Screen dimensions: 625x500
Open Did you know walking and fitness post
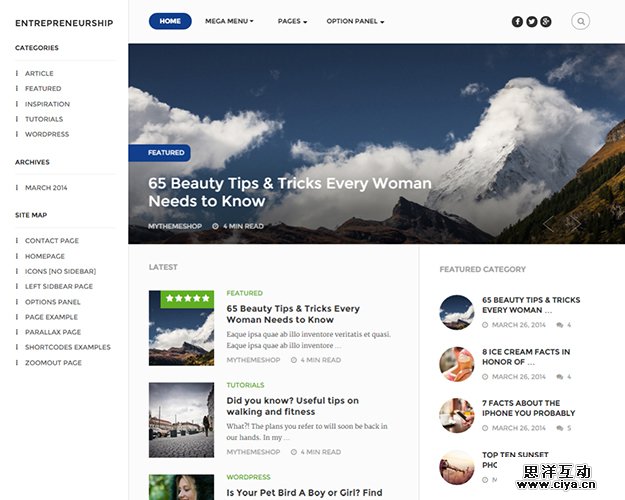293,406
